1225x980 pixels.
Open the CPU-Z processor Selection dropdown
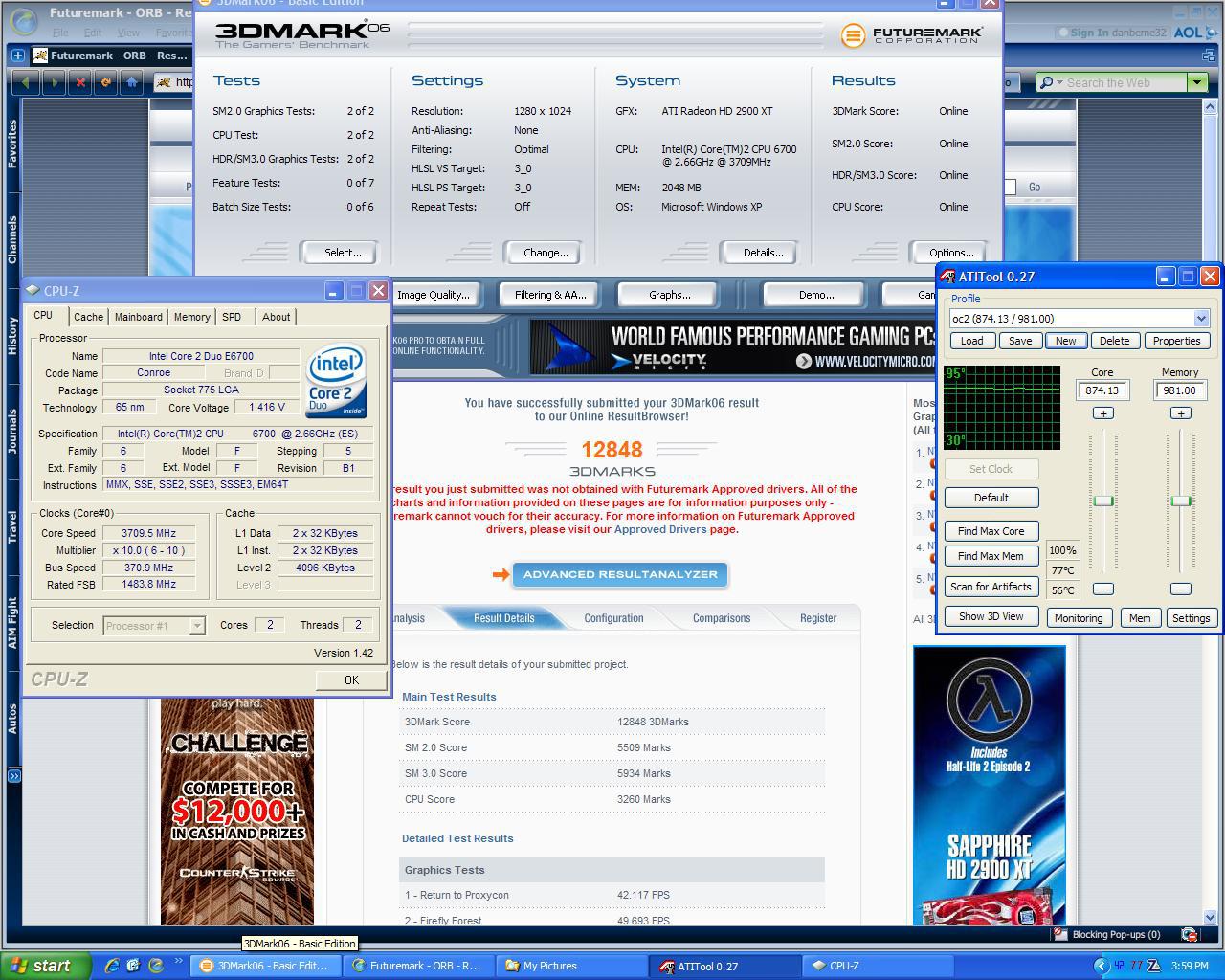pos(154,625)
